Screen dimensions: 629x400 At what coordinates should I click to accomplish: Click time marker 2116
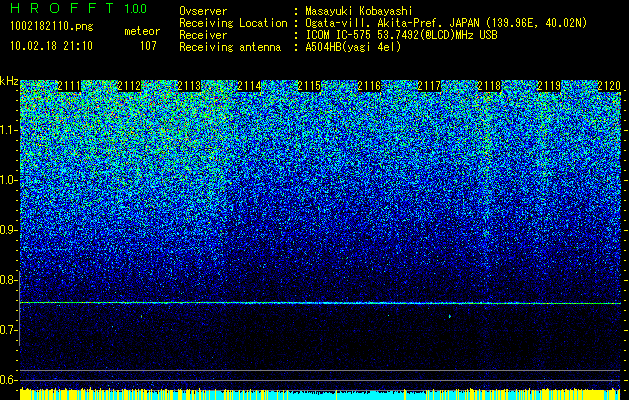[369, 86]
